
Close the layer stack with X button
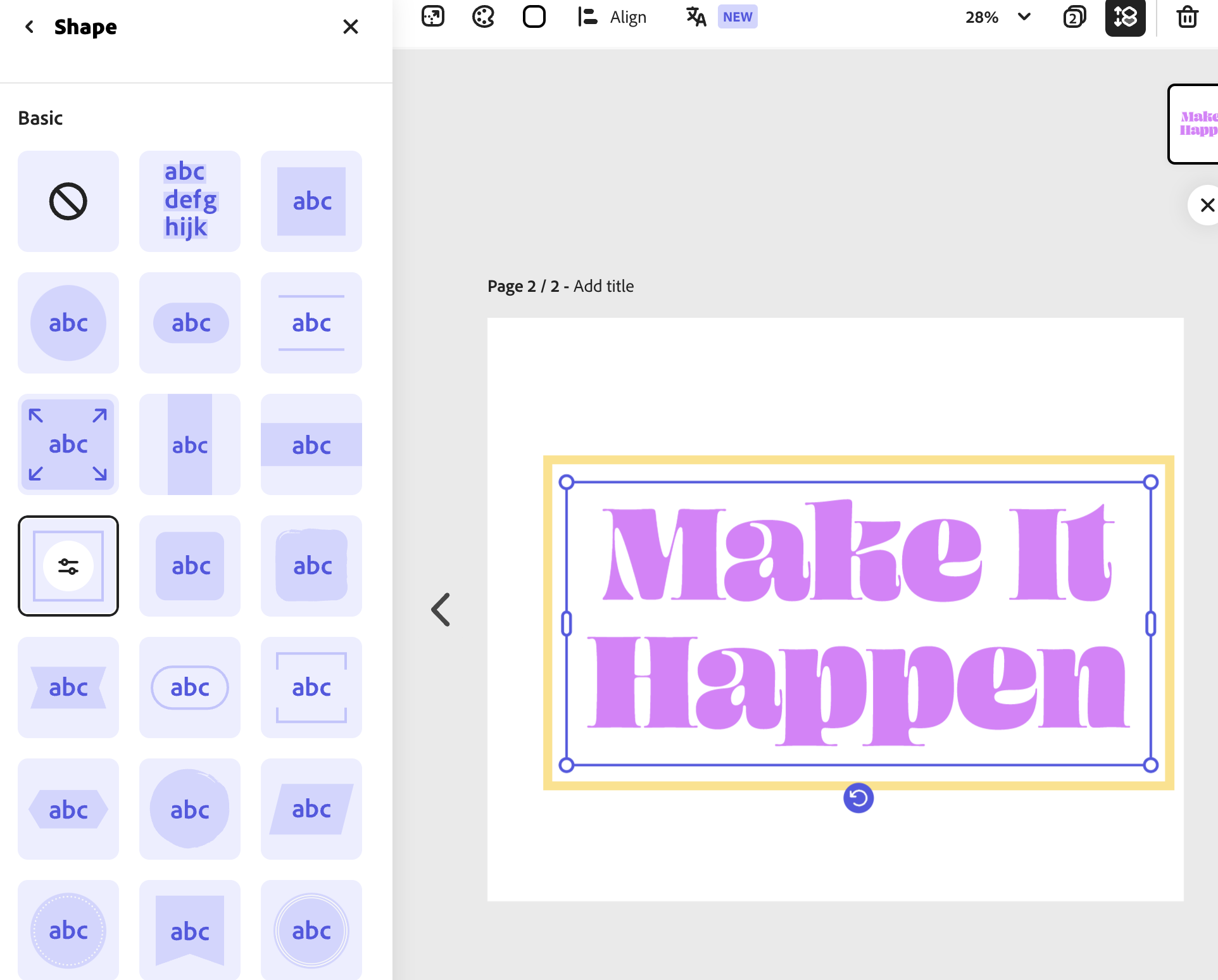click(1207, 205)
